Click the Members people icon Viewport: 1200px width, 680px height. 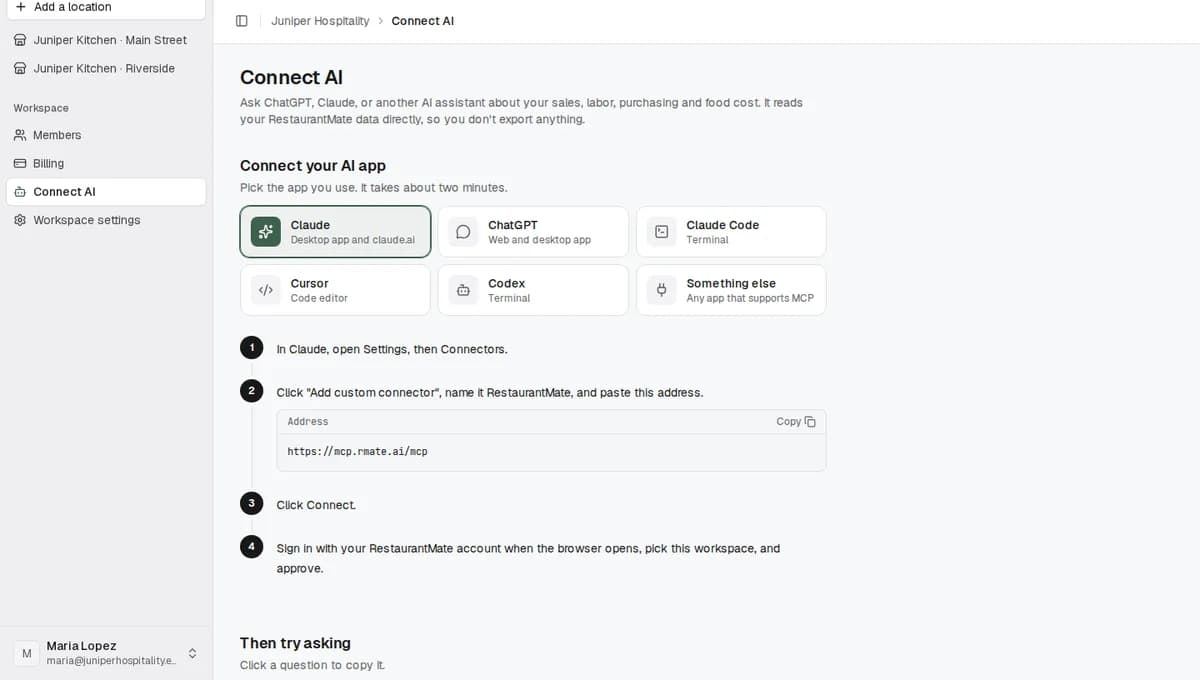pos(20,135)
